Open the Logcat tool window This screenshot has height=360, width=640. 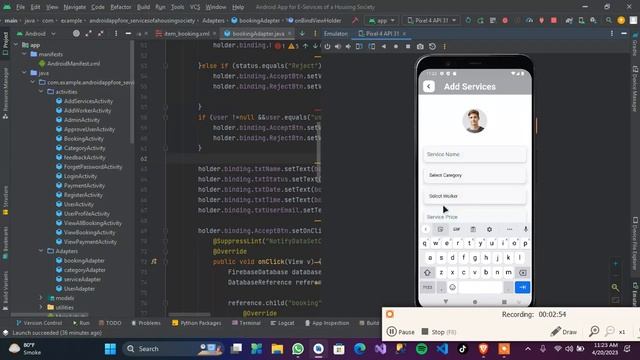(x=282, y=323)
